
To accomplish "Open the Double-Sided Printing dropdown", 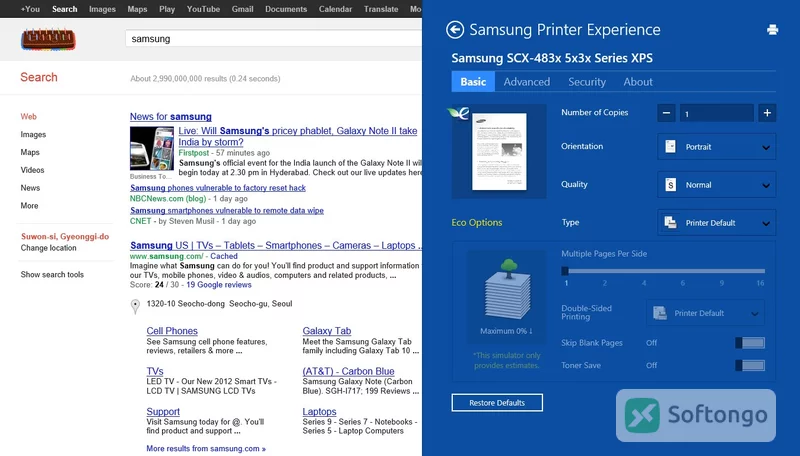I will (706, 313).
